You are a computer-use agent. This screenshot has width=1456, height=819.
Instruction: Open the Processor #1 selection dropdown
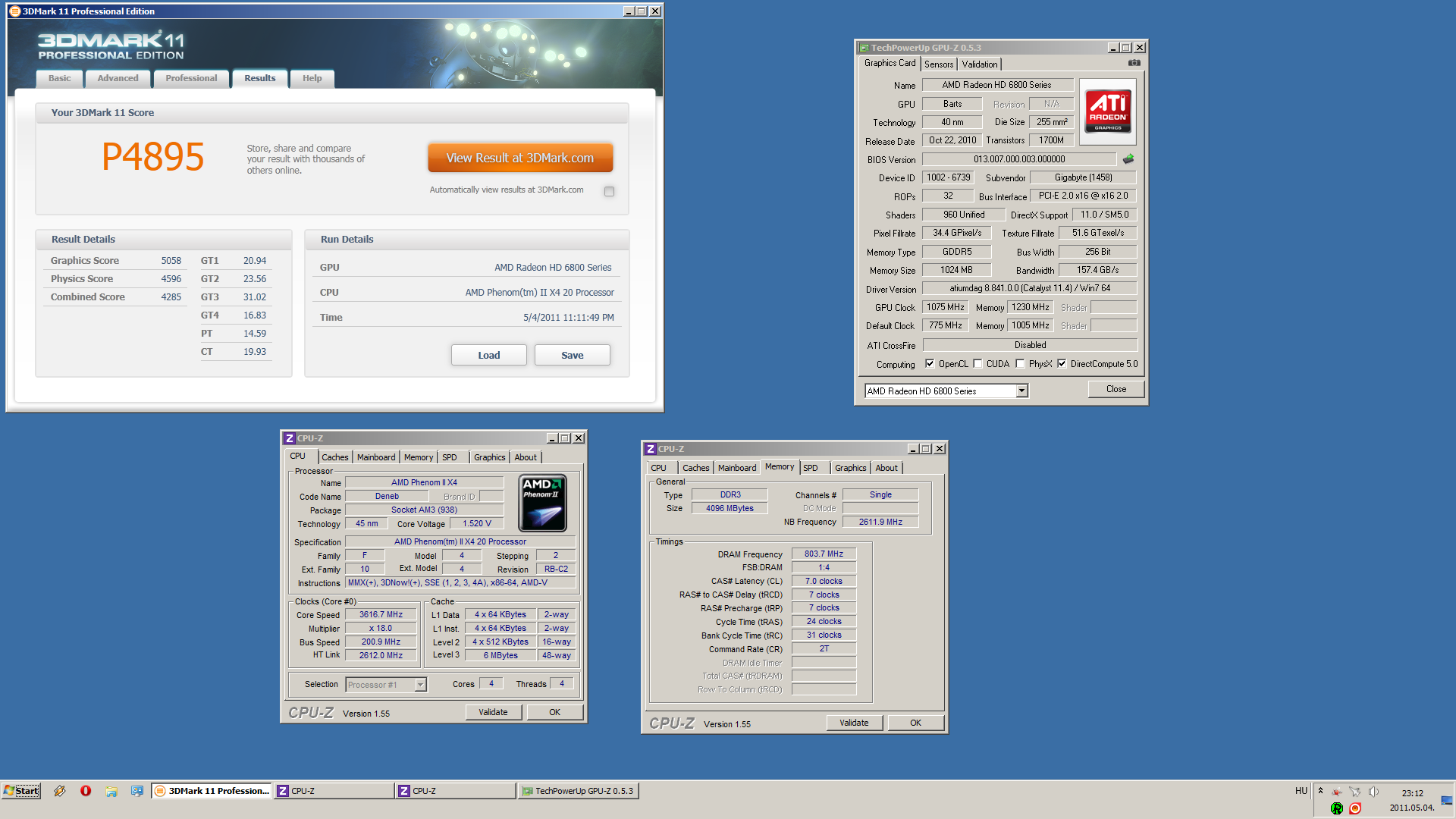pyautogui.click(x=420, y=685)
